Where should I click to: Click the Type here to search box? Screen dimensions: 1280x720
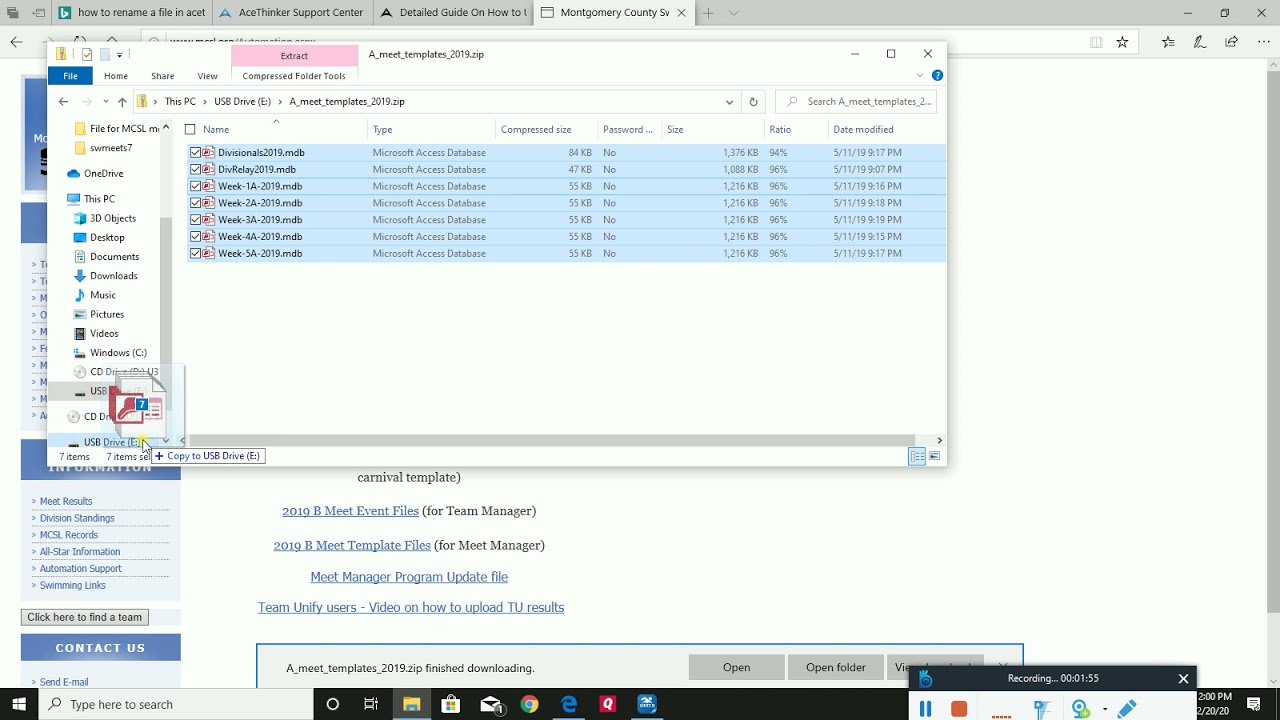[x=175, y=704]
